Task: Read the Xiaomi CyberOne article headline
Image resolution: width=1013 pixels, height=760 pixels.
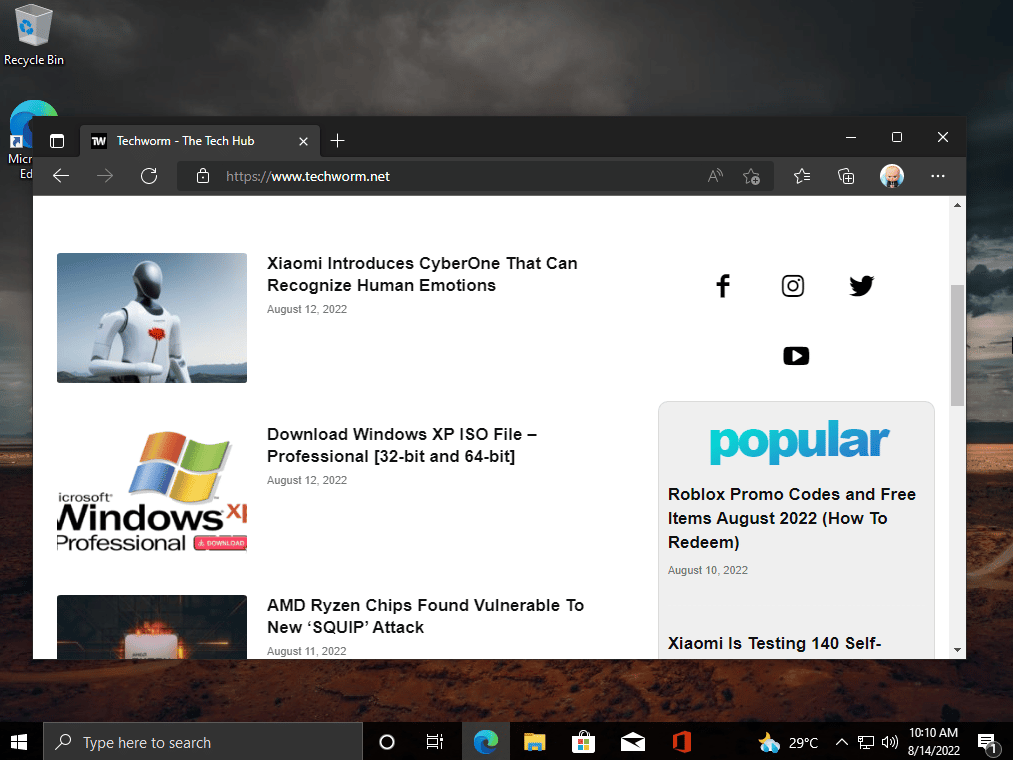Action: 422,275
